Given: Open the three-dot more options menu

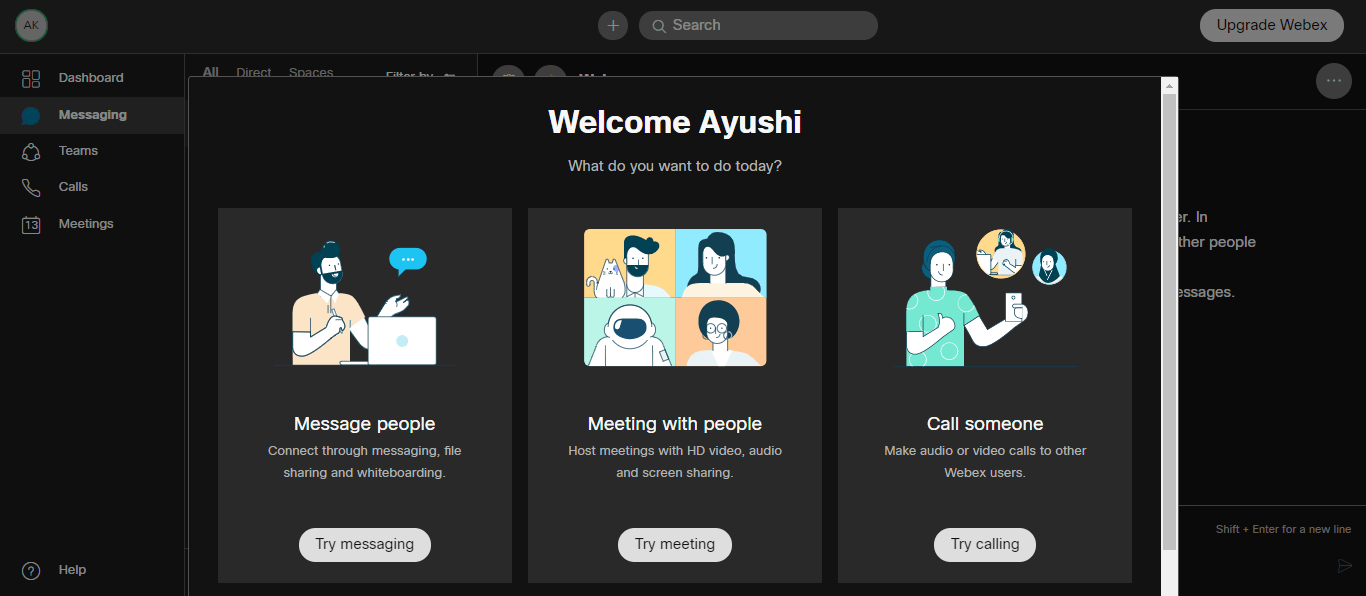Looking at the screenshot, I should tap(1333, 81).
